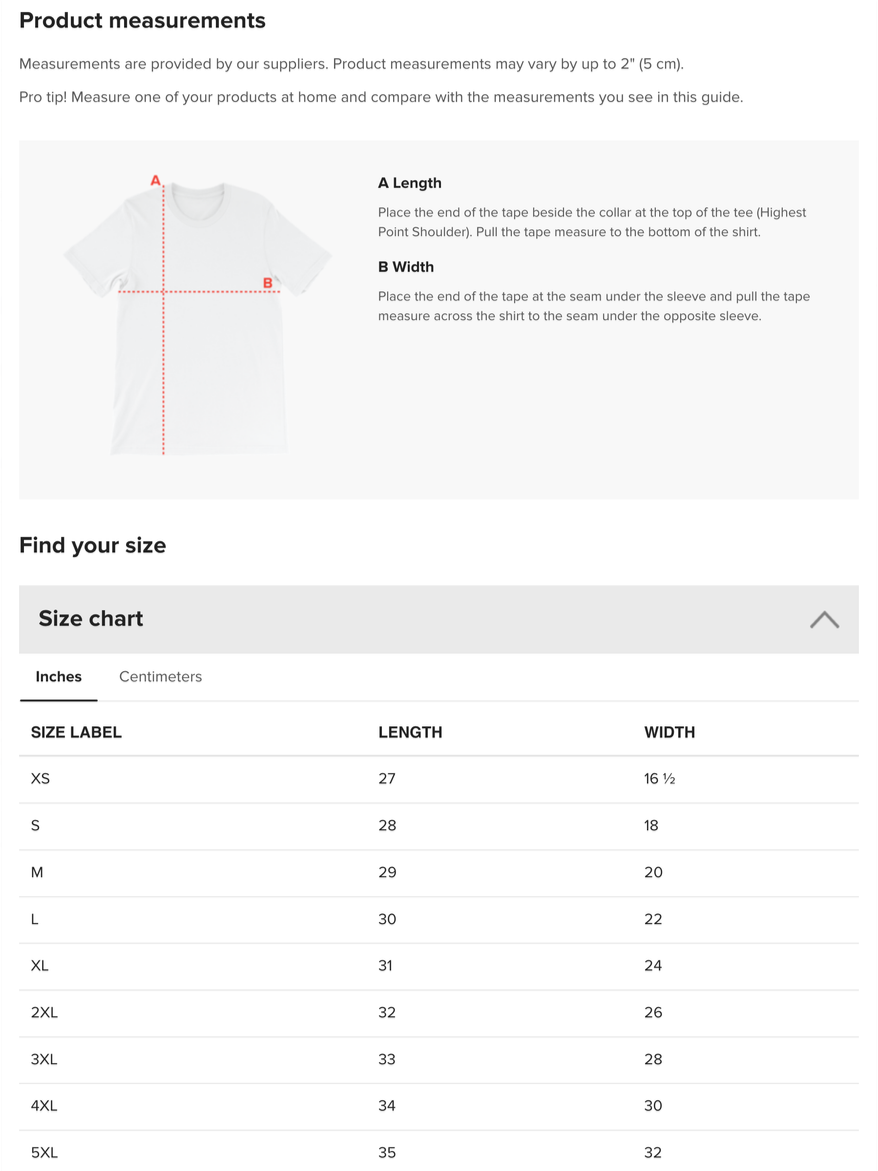Click the B Width heading

[405, 267]
